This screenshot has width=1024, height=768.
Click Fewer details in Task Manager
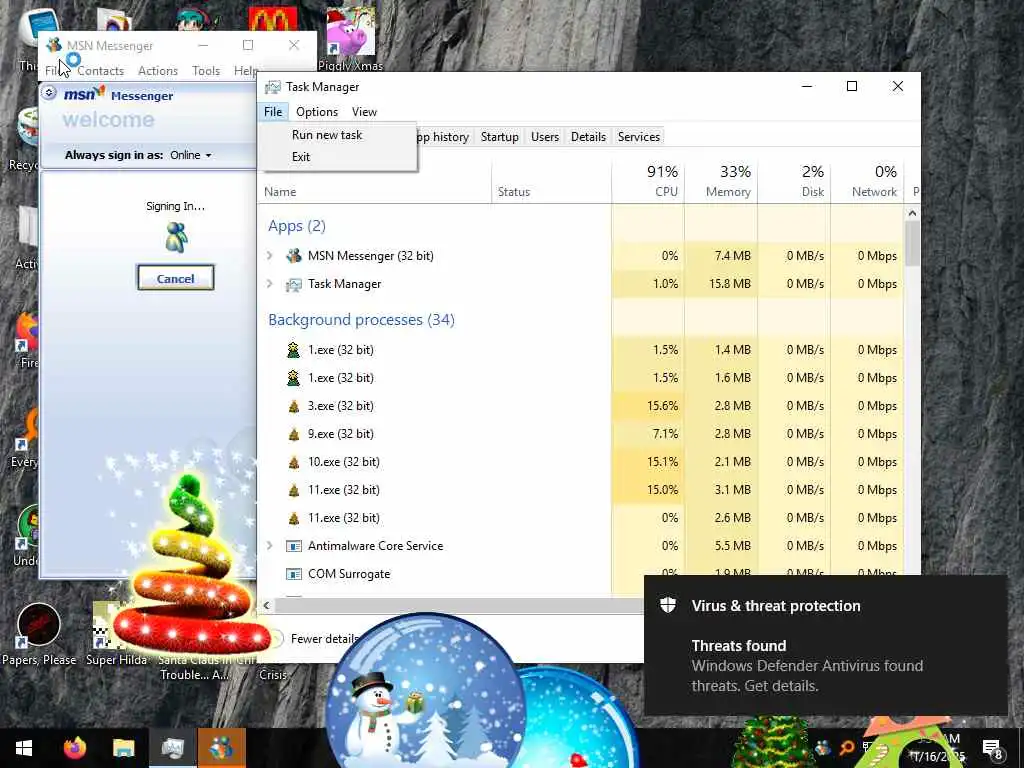coord(325,638)
